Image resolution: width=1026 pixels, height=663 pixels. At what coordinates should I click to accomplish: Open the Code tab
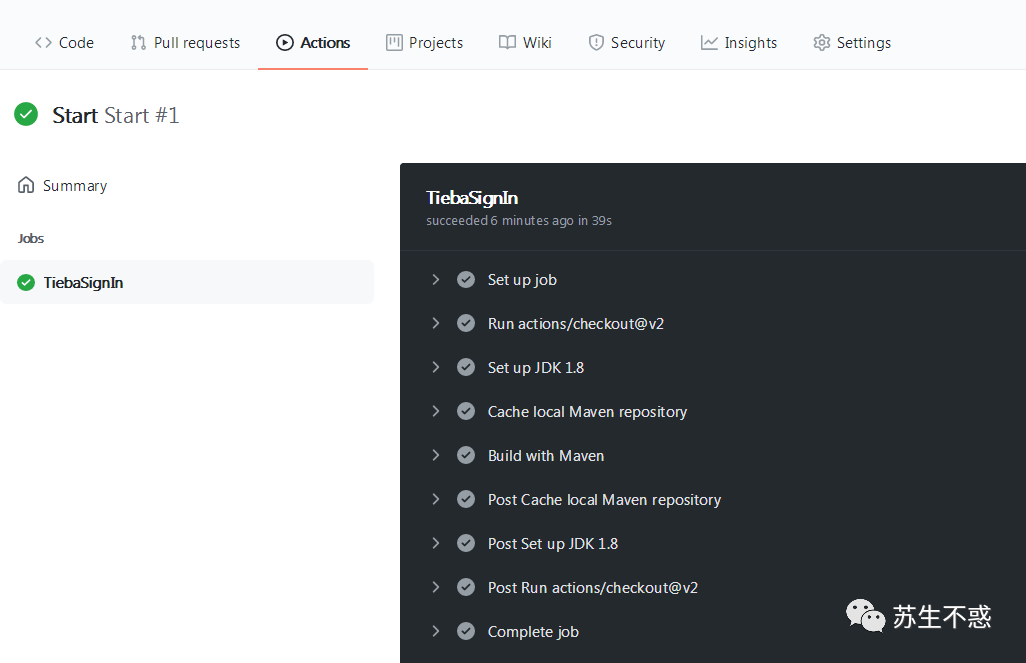(x=64, y=43)
